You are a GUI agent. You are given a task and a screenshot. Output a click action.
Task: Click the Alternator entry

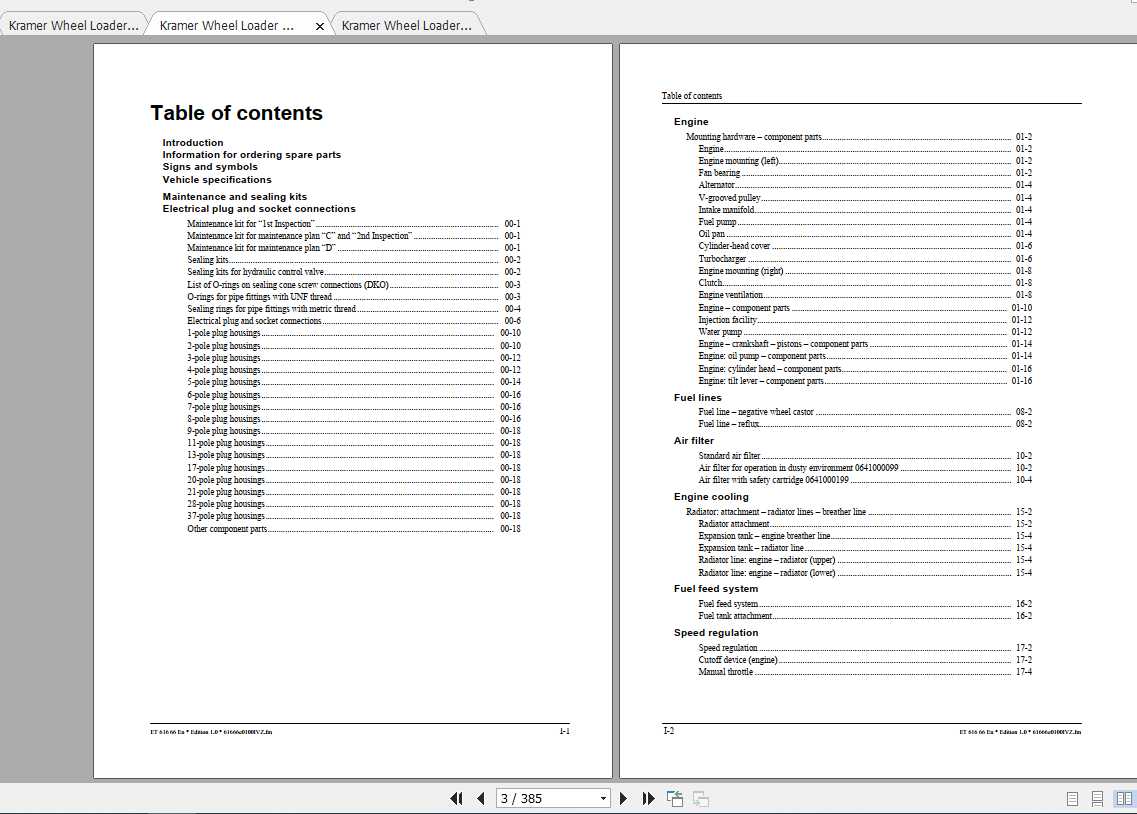click(x=865, y=186)
